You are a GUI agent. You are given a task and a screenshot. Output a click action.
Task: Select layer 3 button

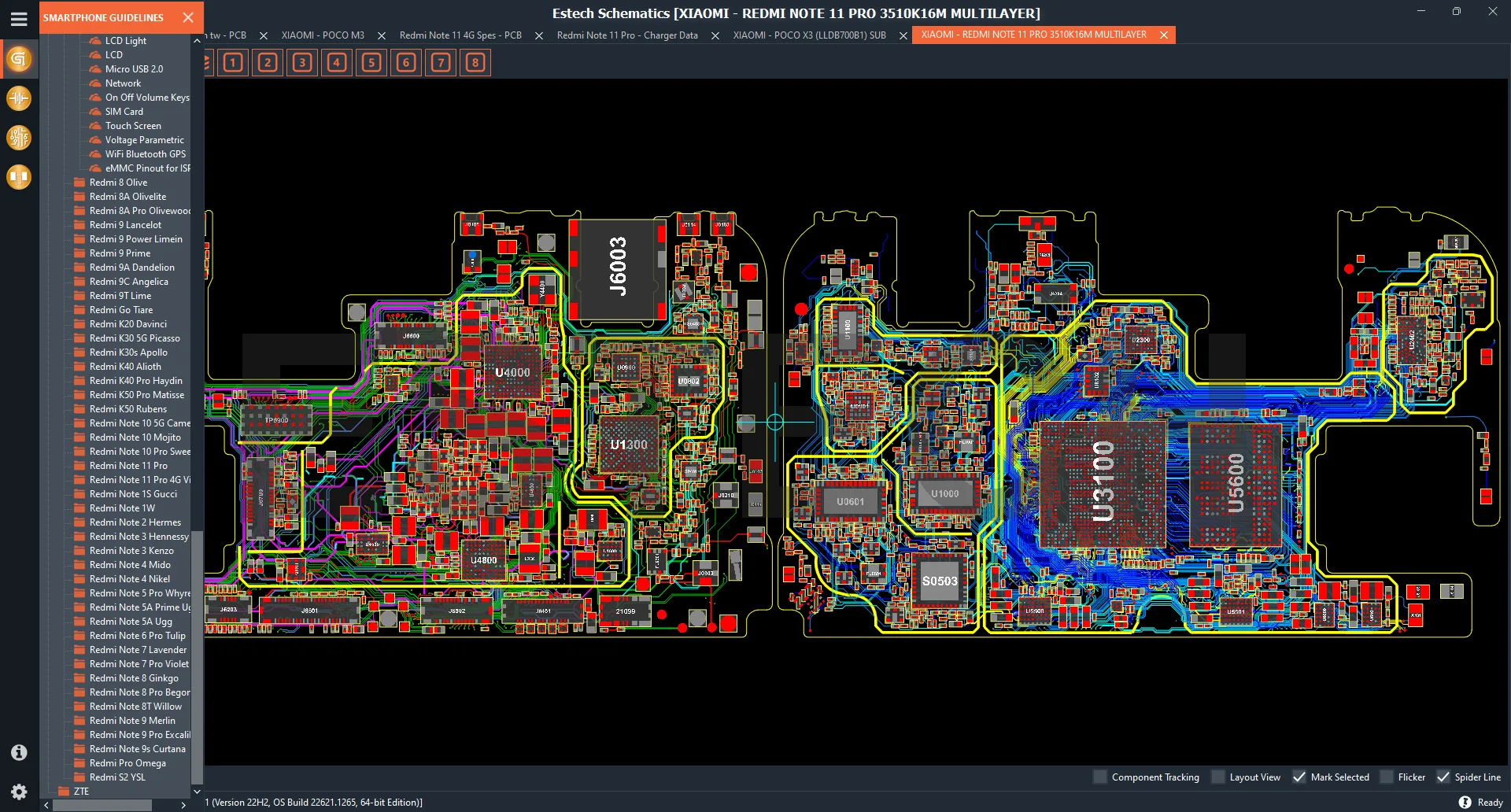tap(302, 63)
